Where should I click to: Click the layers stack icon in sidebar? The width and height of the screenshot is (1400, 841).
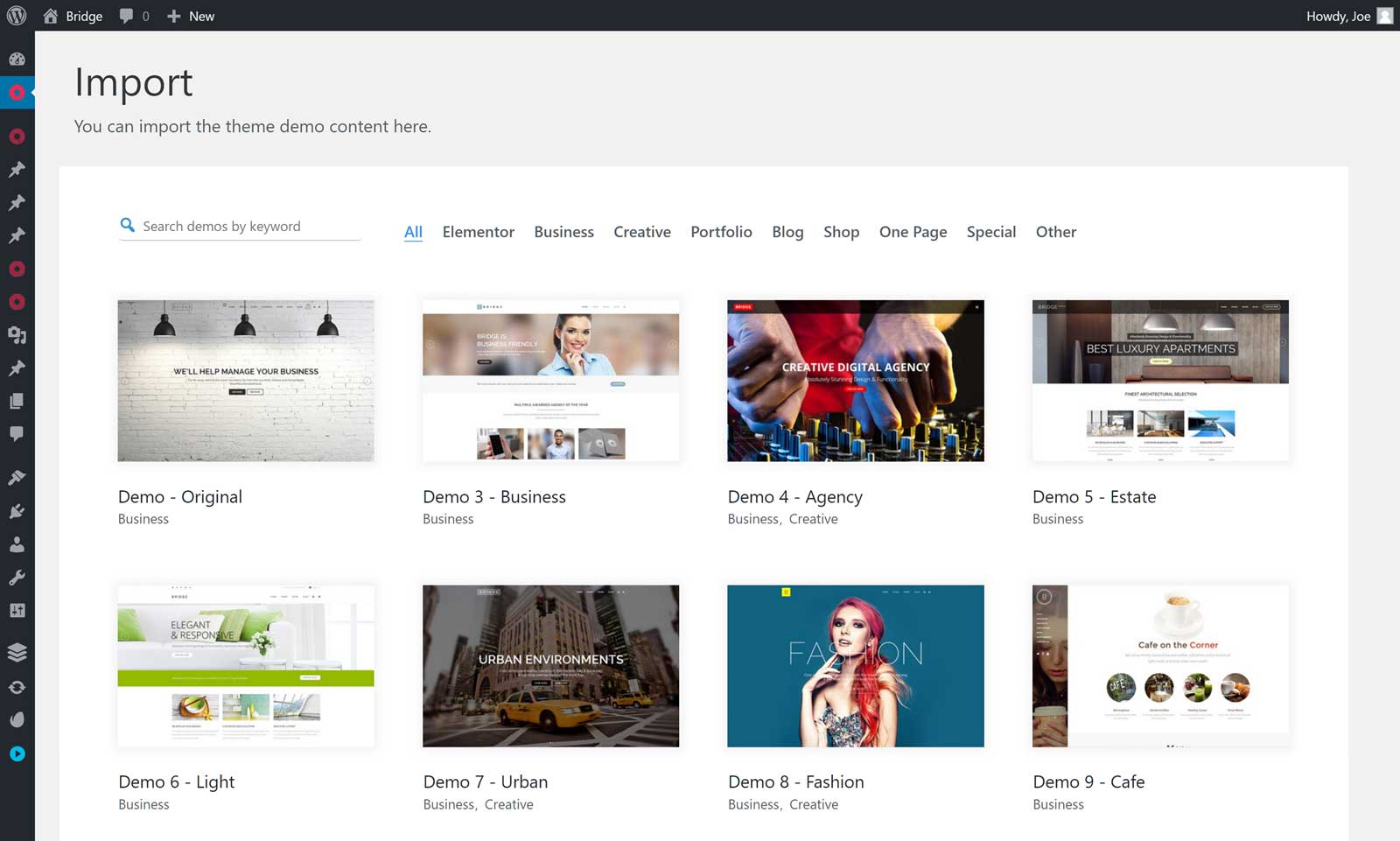17,652
